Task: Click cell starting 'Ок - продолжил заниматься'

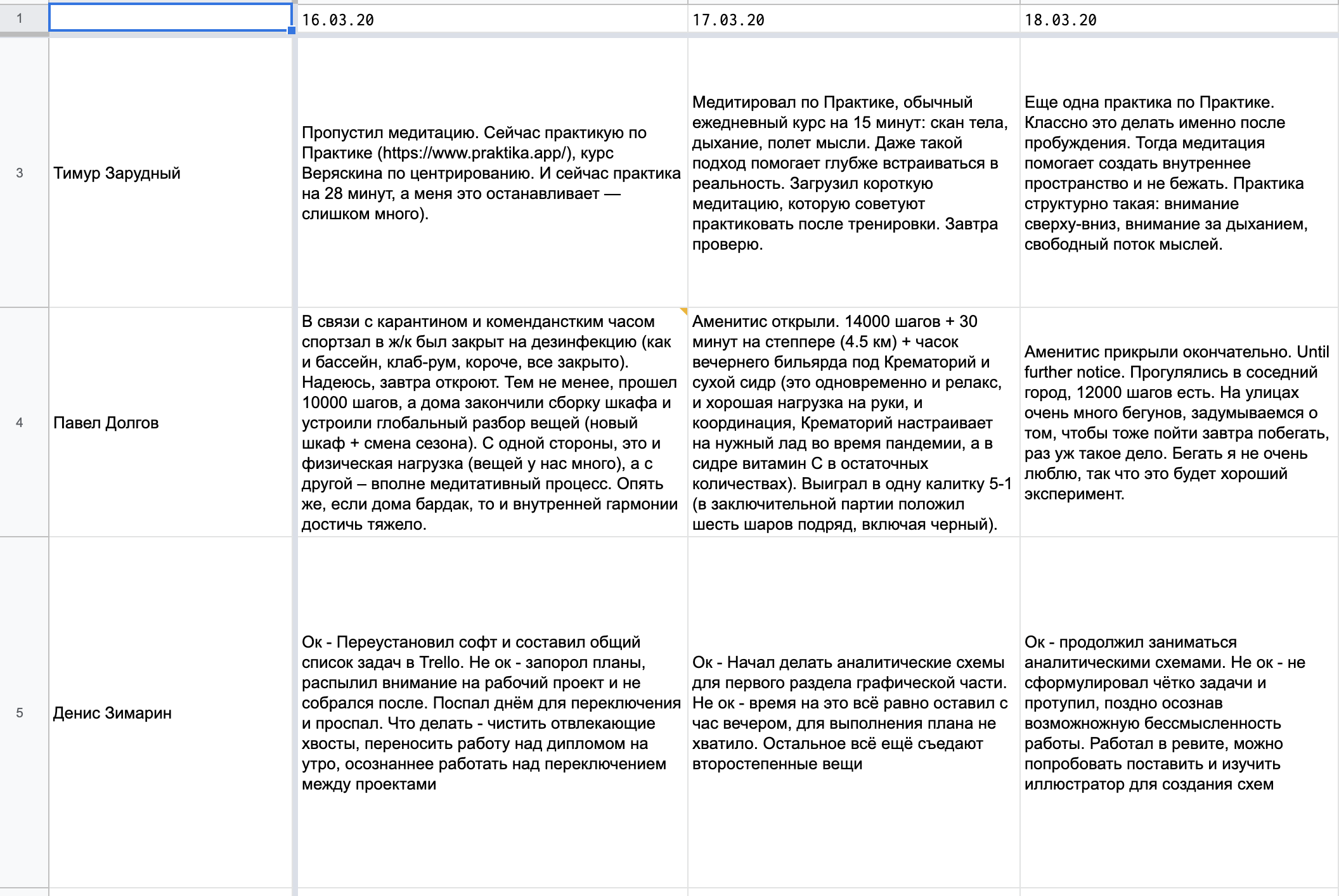Action: tap(1179, 712)
